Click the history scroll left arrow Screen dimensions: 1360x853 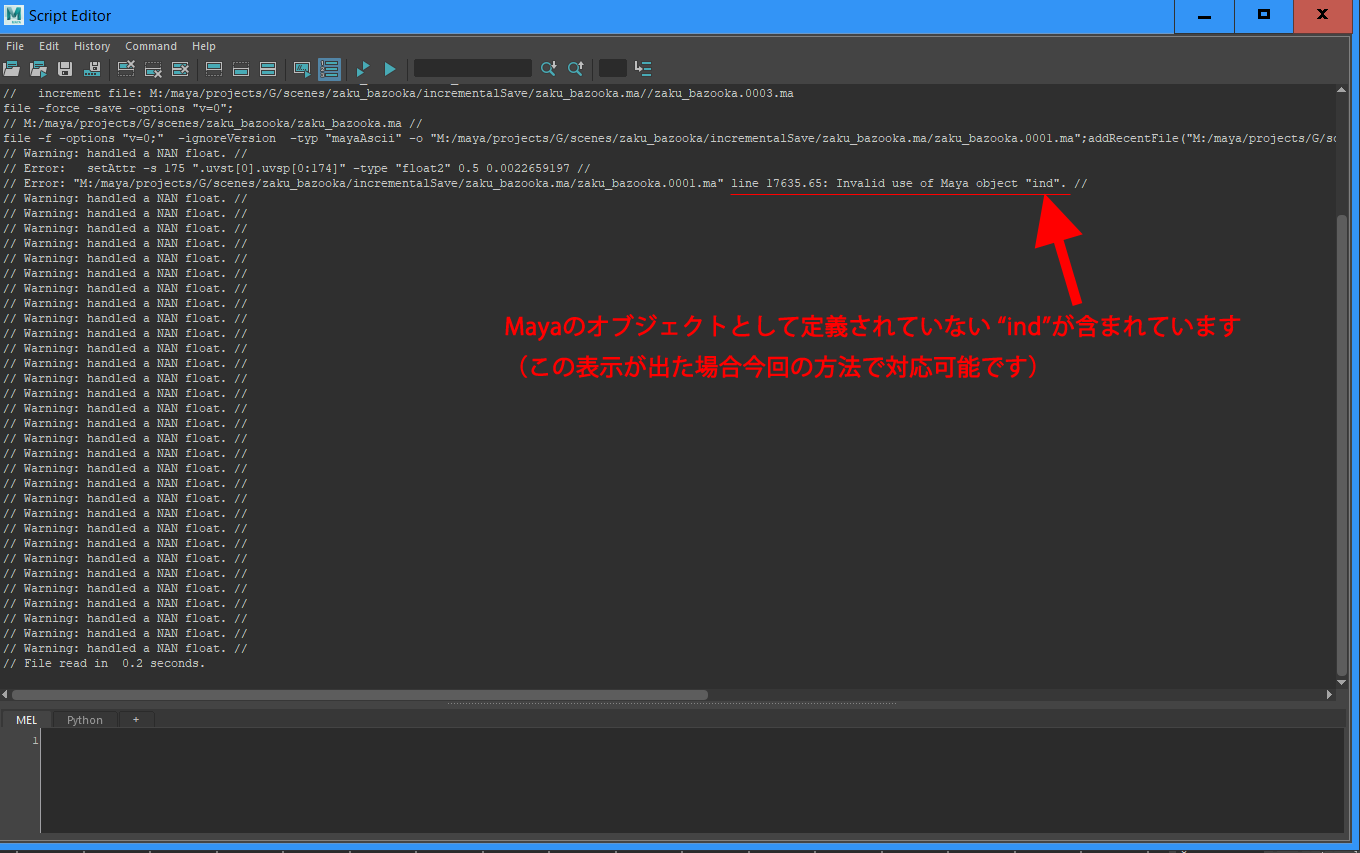coord(5,694)
